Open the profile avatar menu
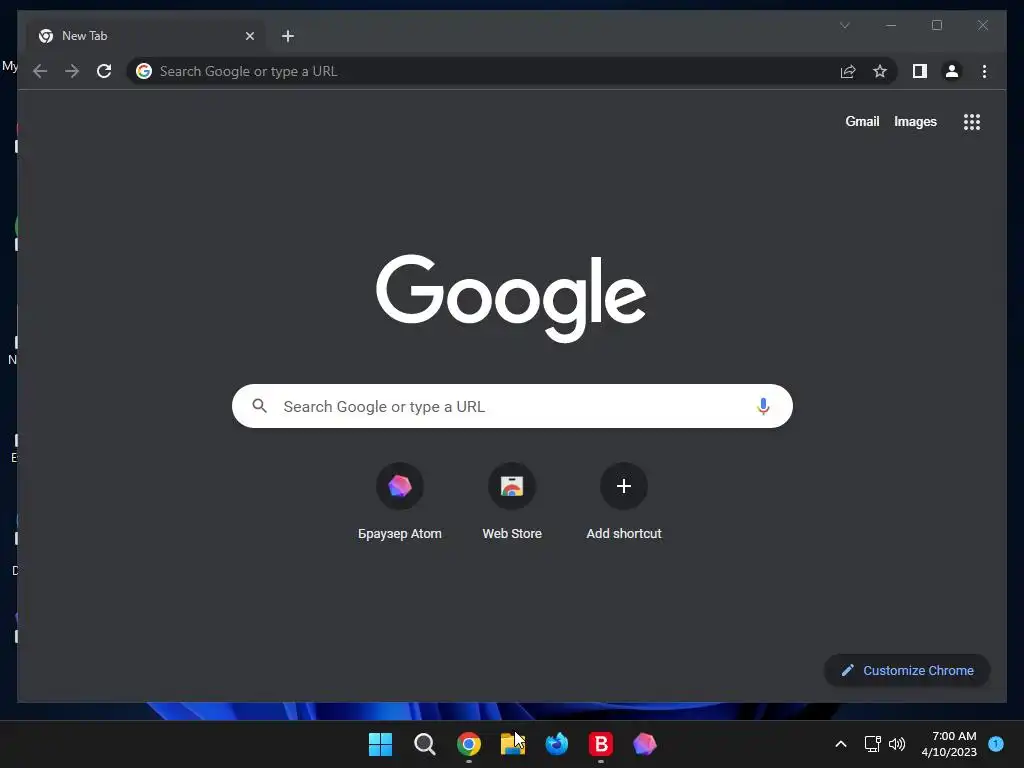This screenshot has width=1024, height=768. (952, 71)
